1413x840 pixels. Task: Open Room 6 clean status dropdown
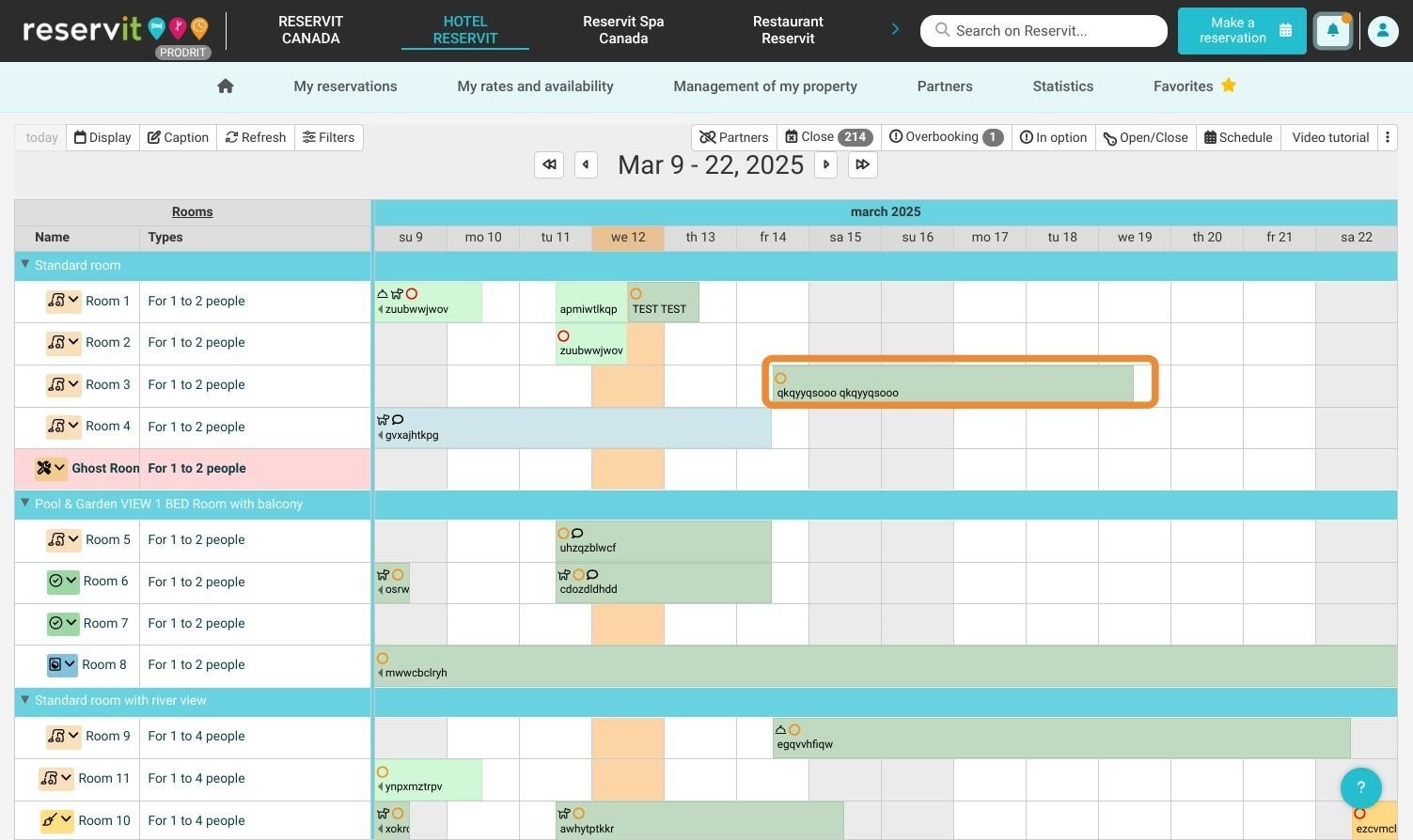(63, 581)
